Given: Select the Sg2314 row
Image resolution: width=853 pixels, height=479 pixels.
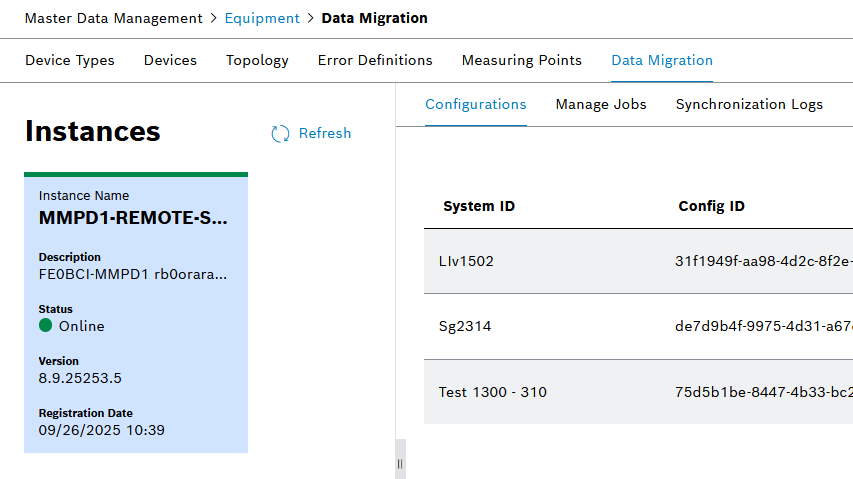Looking at the screenshot, I should click(x=639, y=326).
